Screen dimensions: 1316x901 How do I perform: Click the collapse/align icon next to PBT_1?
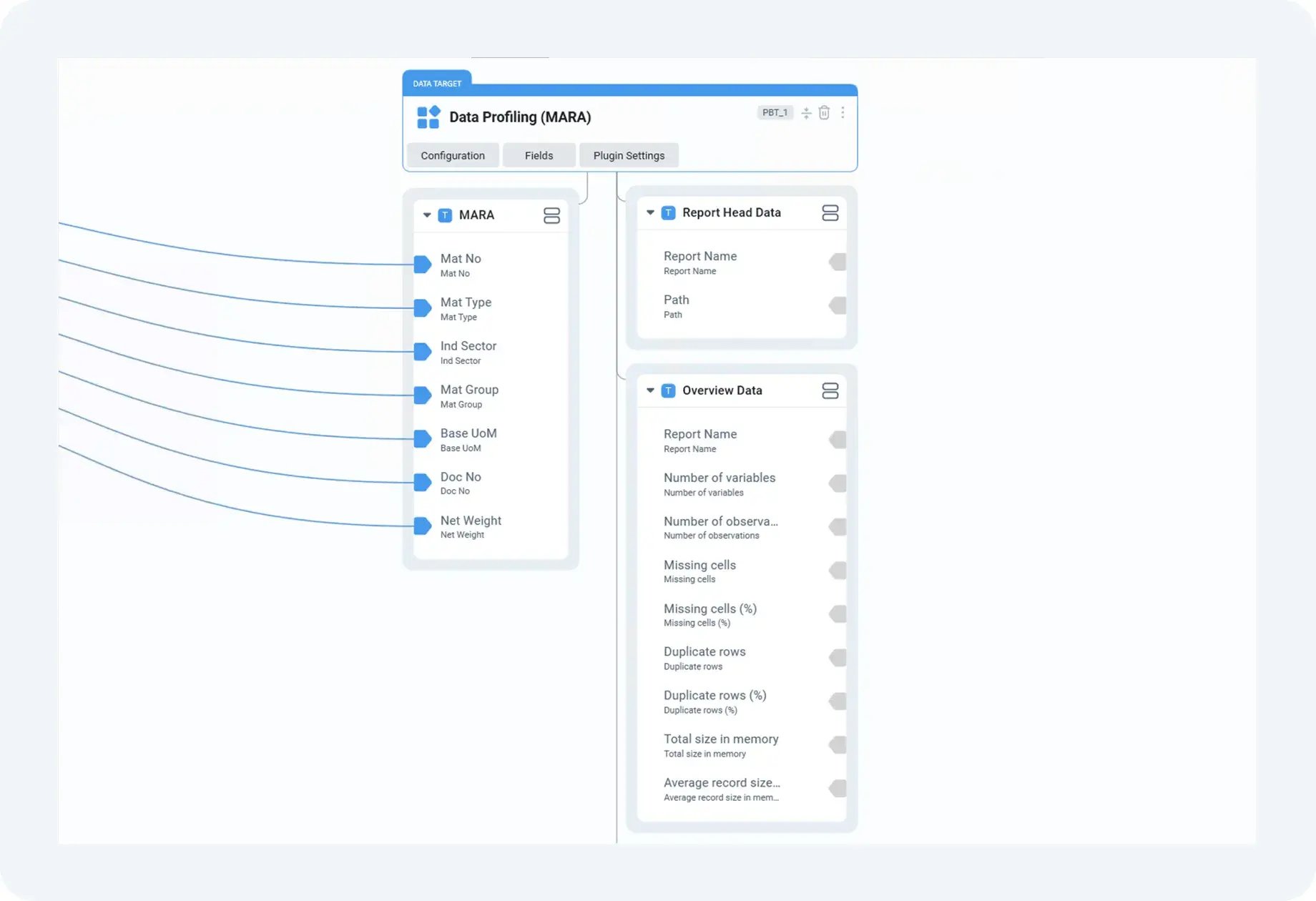(x=806, y=113)
